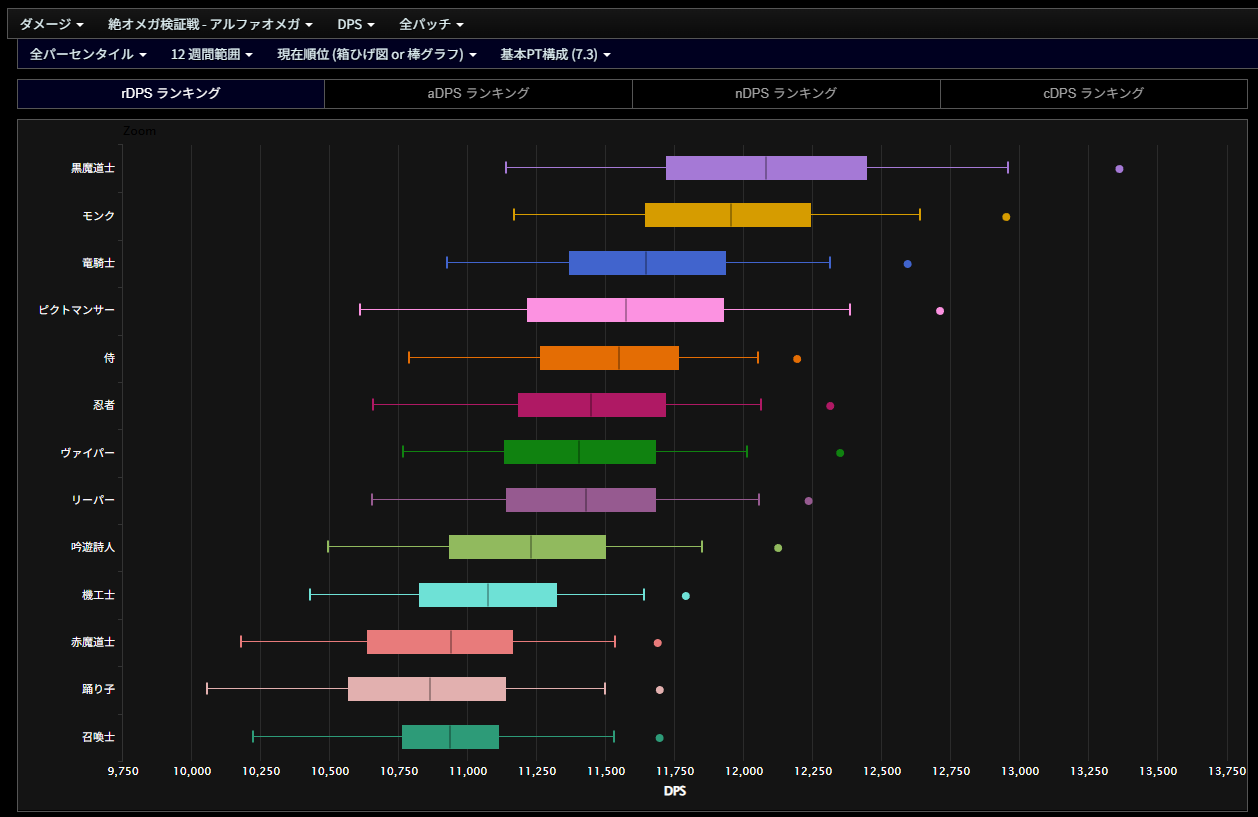The width and height of the screenshot is (1258, 817).
Task: Click the 踊り子 job label on axis
Action: pos(98,690)
